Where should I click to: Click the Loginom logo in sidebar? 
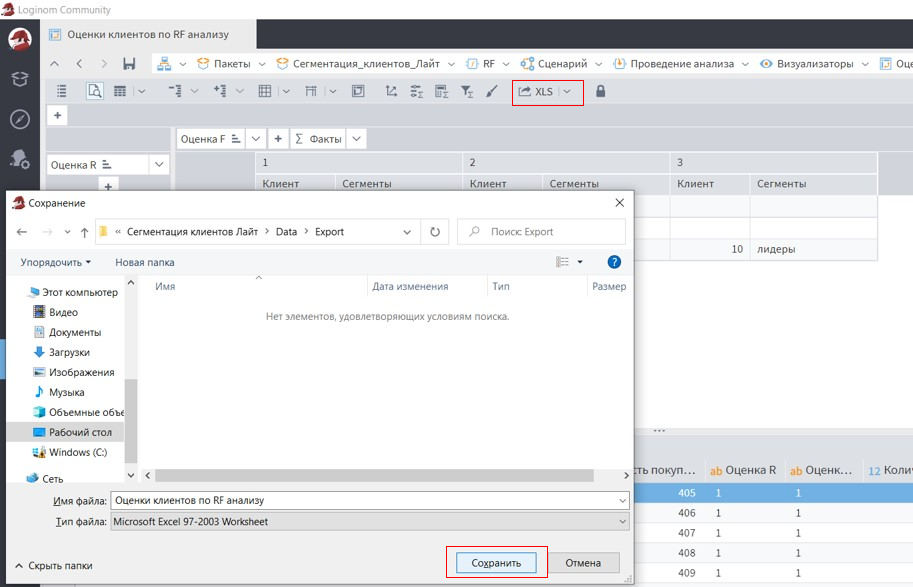(19, 39)
